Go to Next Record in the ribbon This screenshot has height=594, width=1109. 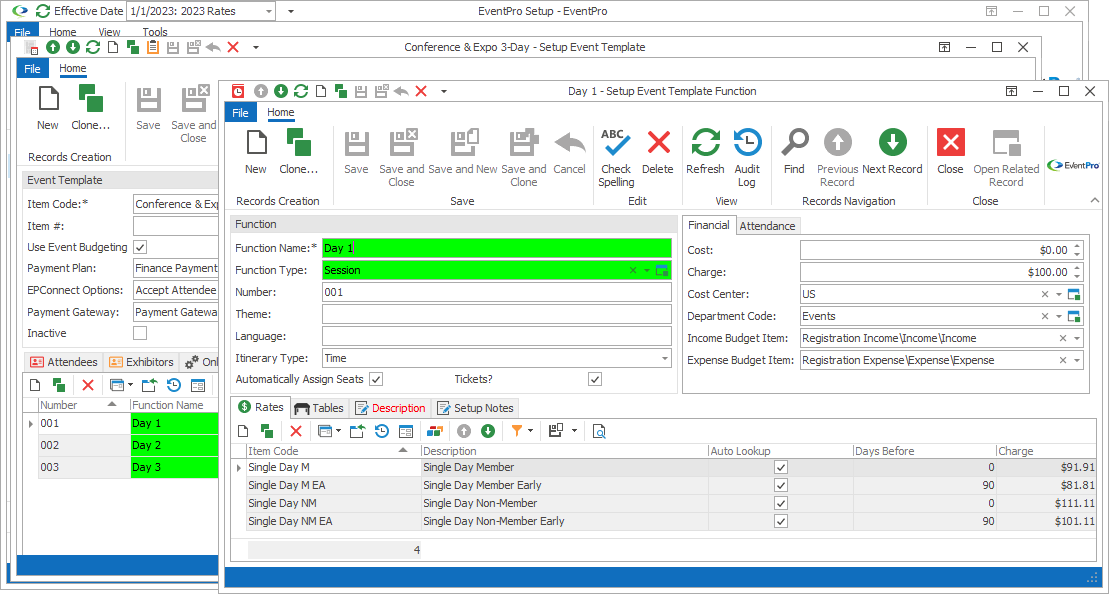(x=892, y=152)
